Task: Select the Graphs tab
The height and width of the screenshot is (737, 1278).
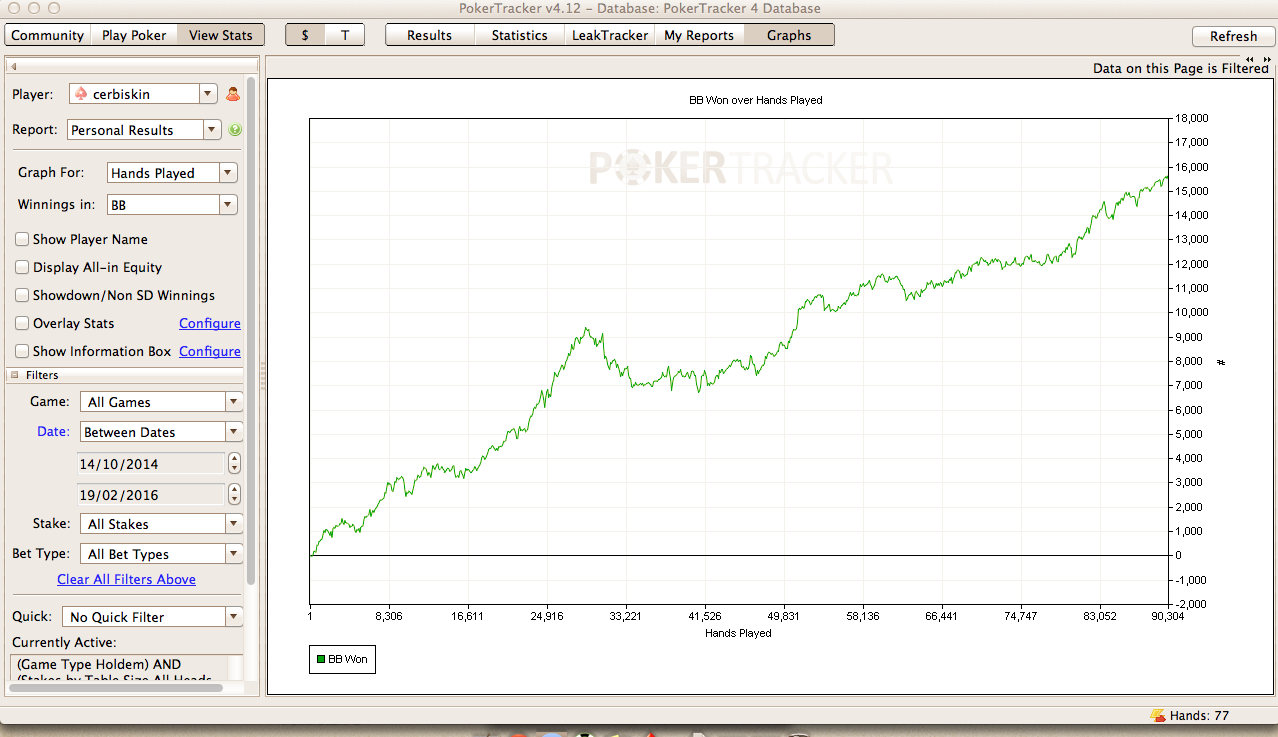Action: [x=789, y=35]
